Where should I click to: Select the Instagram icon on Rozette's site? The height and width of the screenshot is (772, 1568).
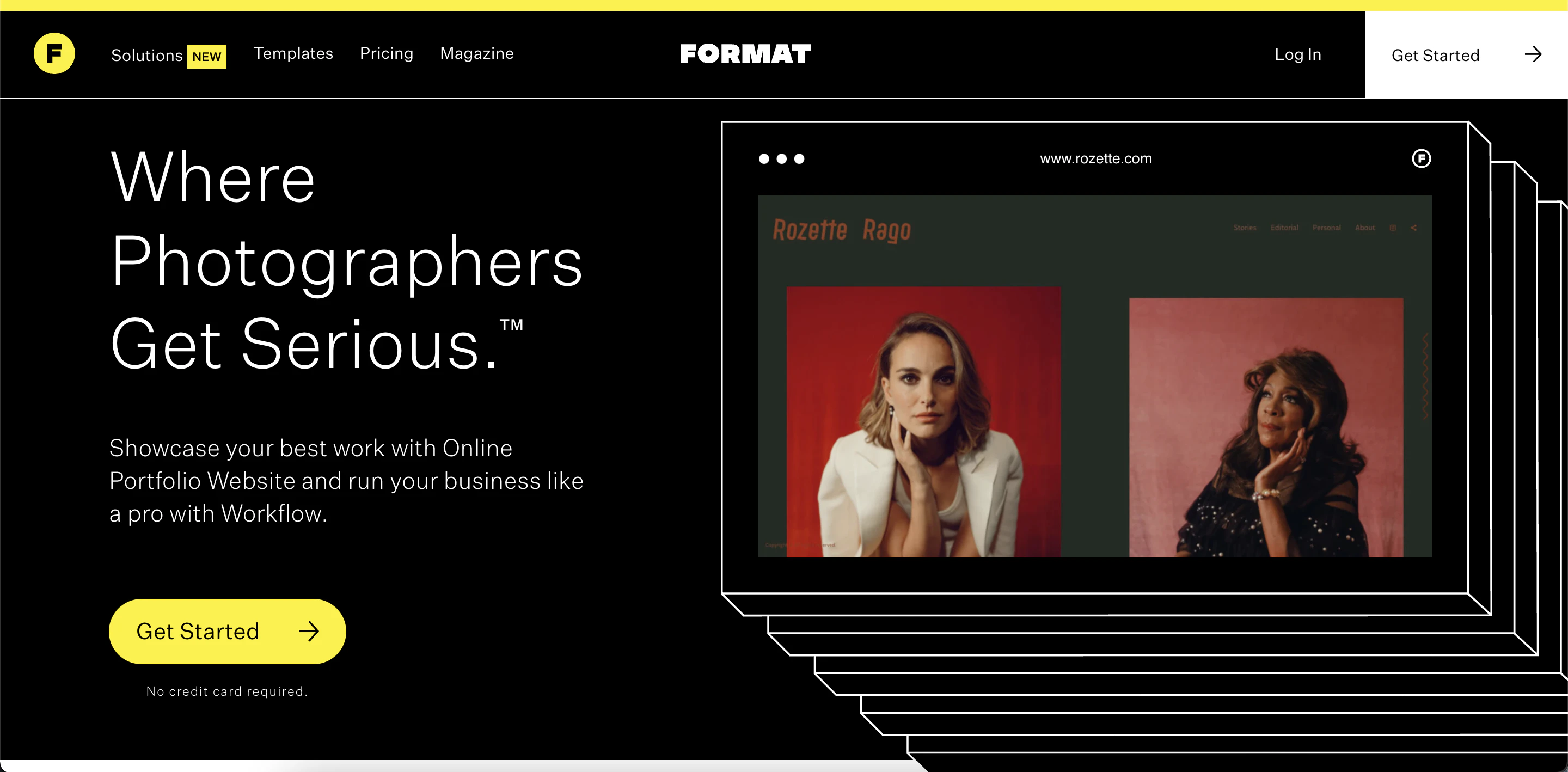[x=1393, y=228]
